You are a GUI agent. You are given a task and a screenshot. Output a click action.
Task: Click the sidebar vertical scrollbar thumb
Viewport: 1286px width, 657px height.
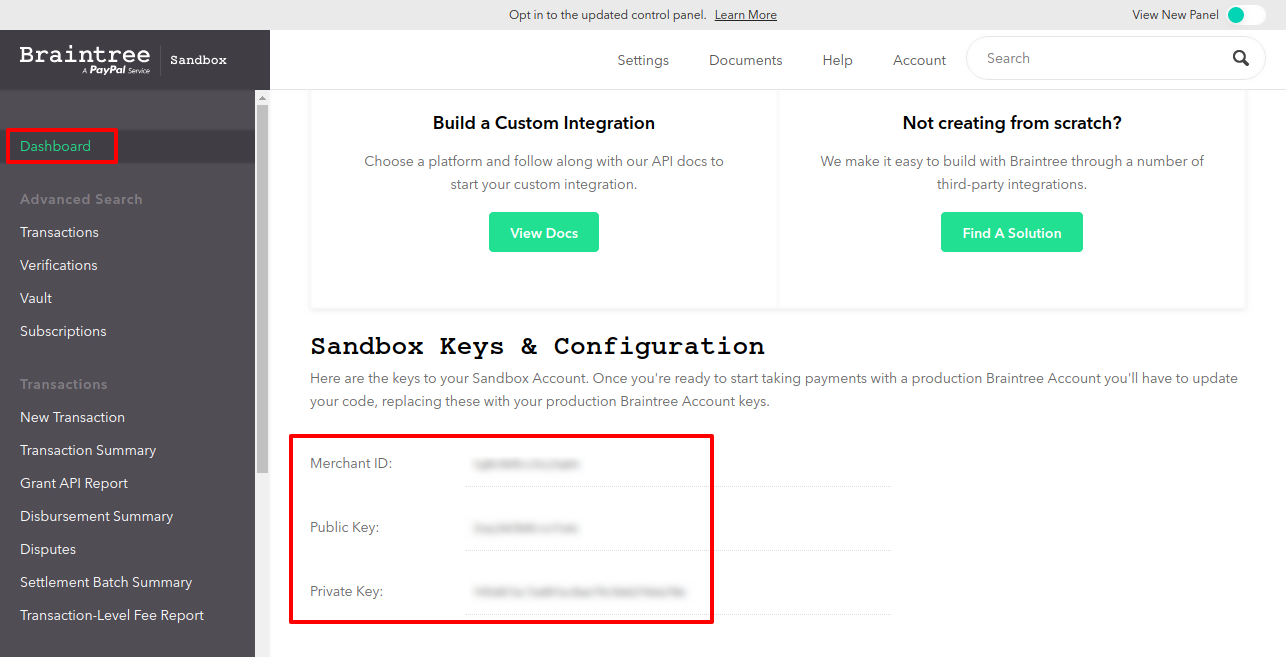[x=263, y=288]
